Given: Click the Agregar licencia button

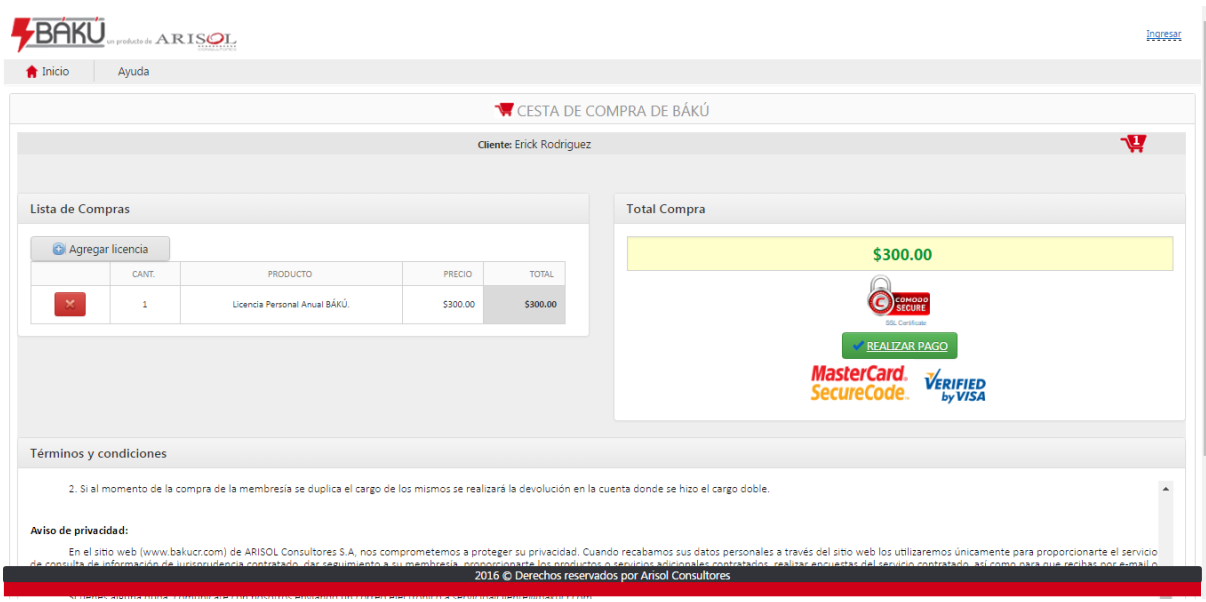Looking at the screenshot, I should pos(100,249).
